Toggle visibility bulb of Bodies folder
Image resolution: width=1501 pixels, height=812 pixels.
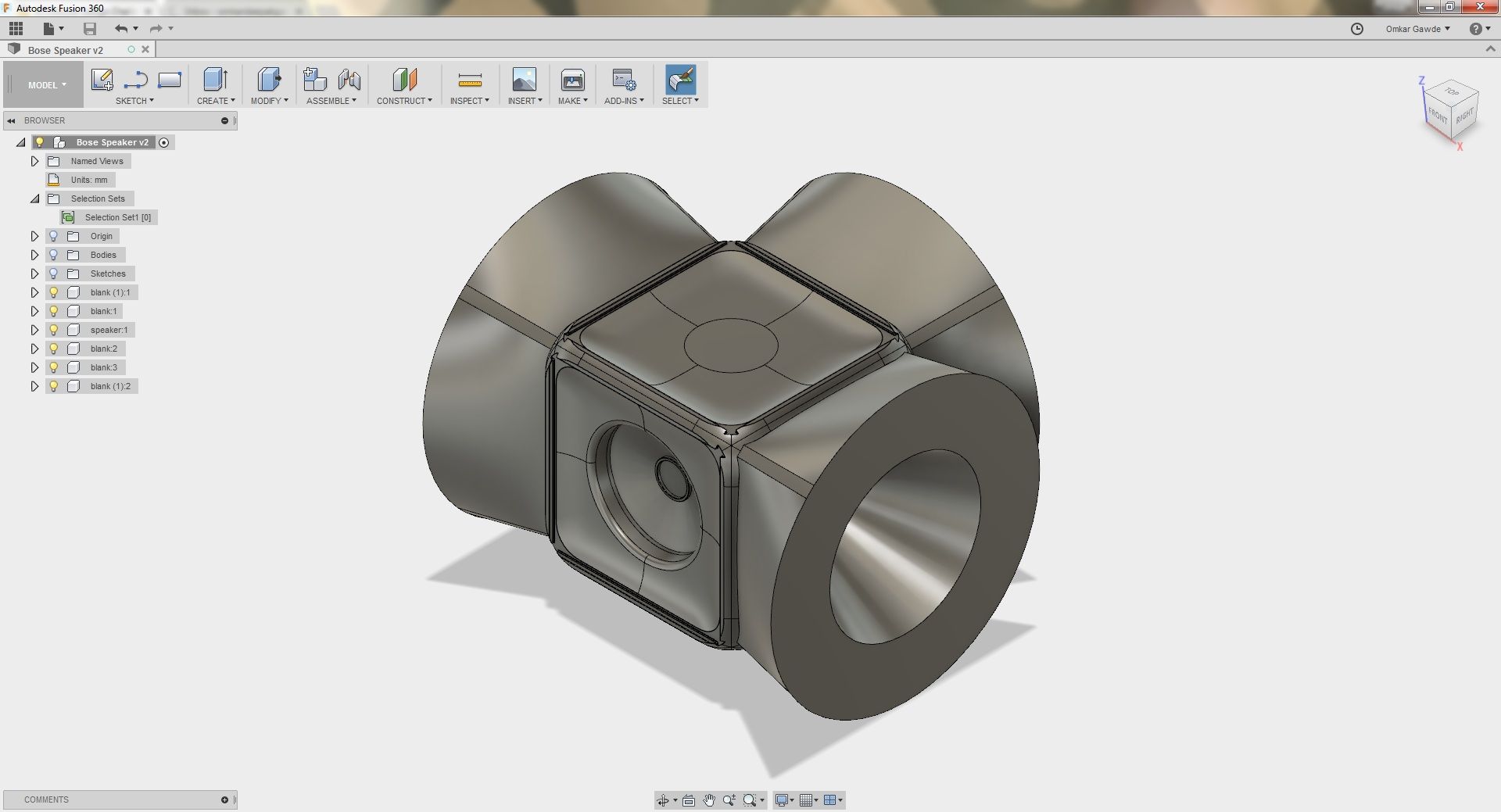tap(53, 255)
